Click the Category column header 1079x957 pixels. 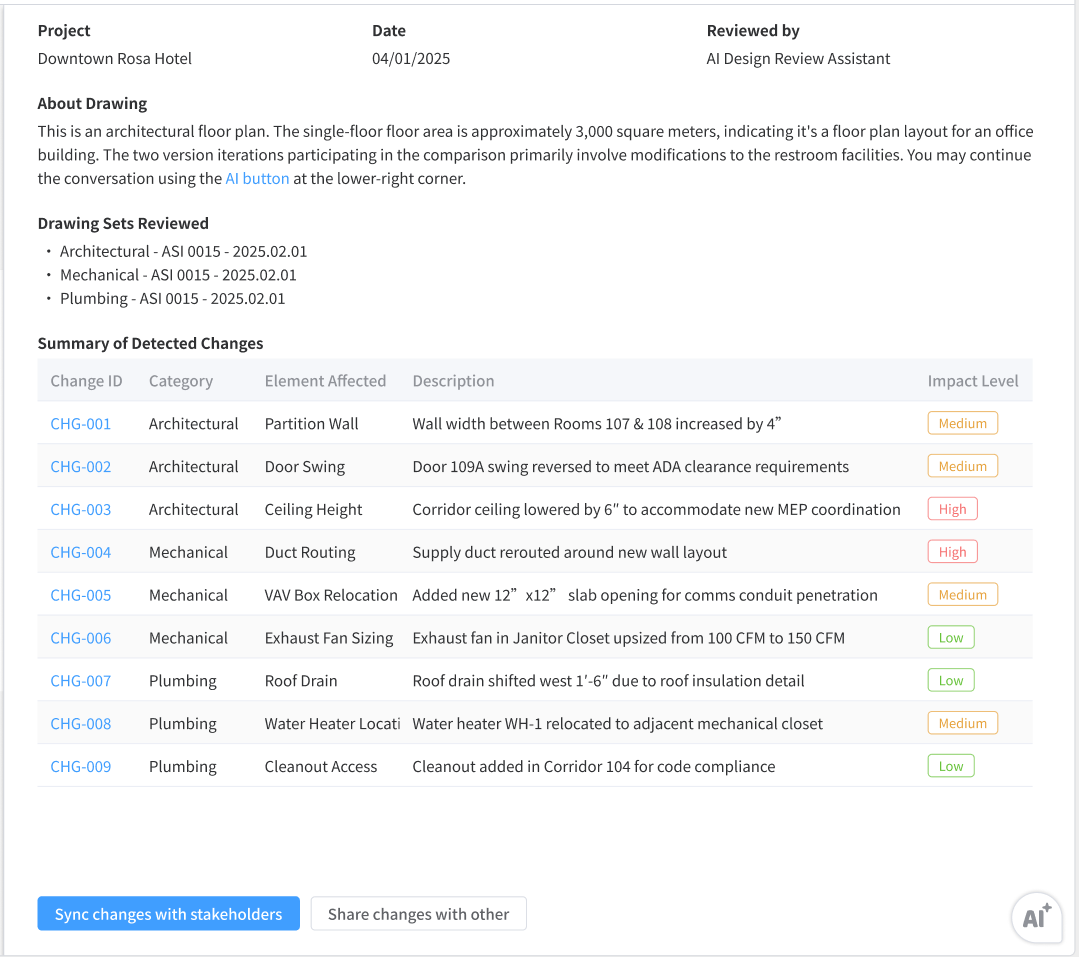point(181,381)
